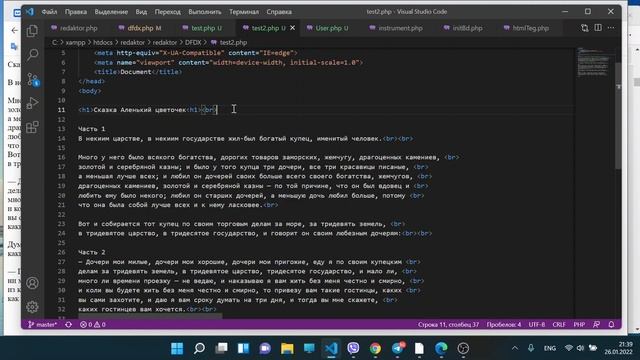Screen dimensions: 640x360
Task: Open Microsoft Edge from taskbar
Action: (441, 348)
